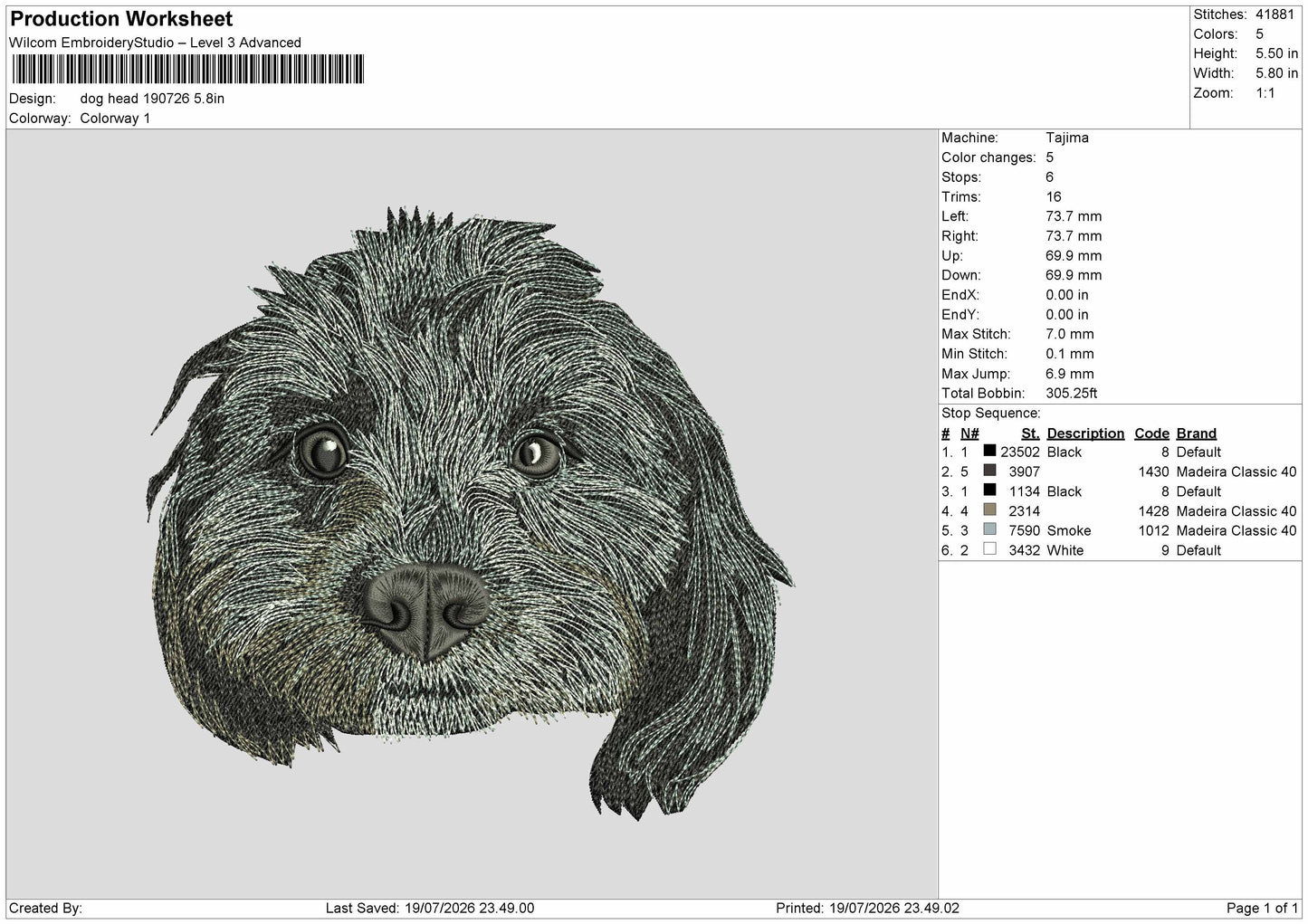Click the Left value 73.7 mm
The image size is (1308, 924).
pos(1074,216)
